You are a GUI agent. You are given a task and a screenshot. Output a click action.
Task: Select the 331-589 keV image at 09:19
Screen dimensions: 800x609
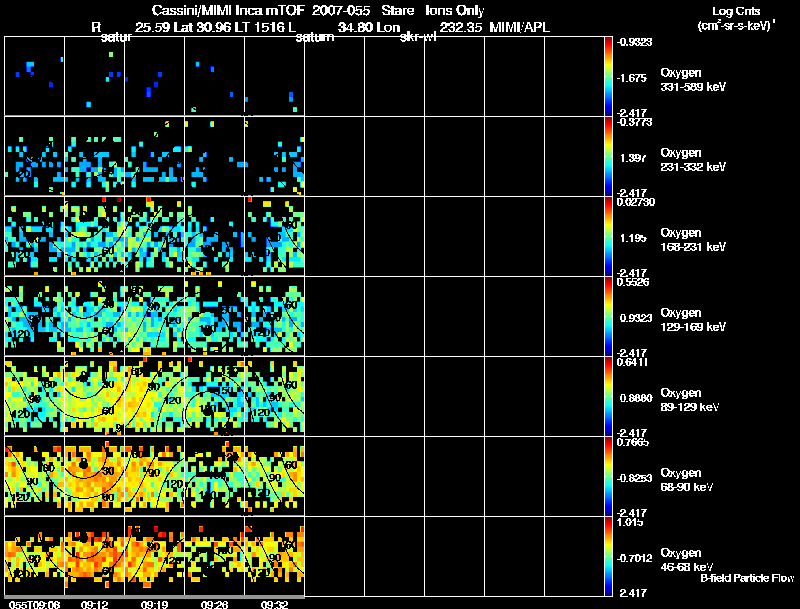point(154,75)
